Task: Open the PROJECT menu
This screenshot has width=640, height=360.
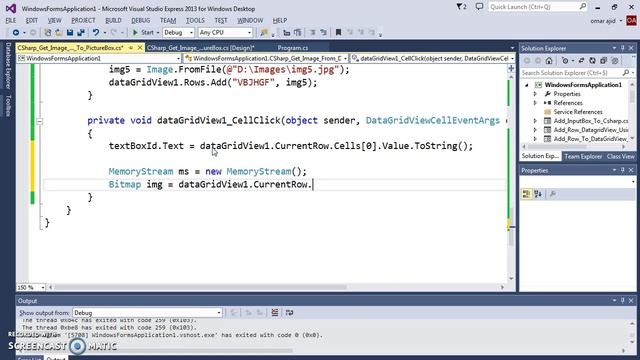Action: click(x=83, y=20)
